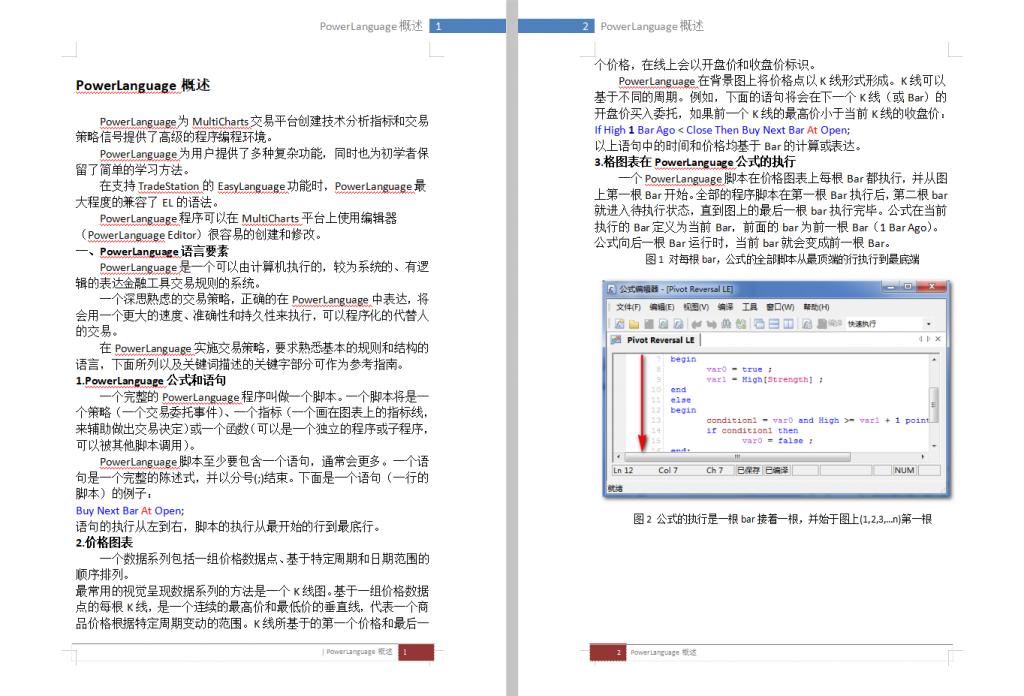This screenshot has height=696, width=1024.
Task: Click the binoculars find toolbar icon
Action: [x=726, y=324]
